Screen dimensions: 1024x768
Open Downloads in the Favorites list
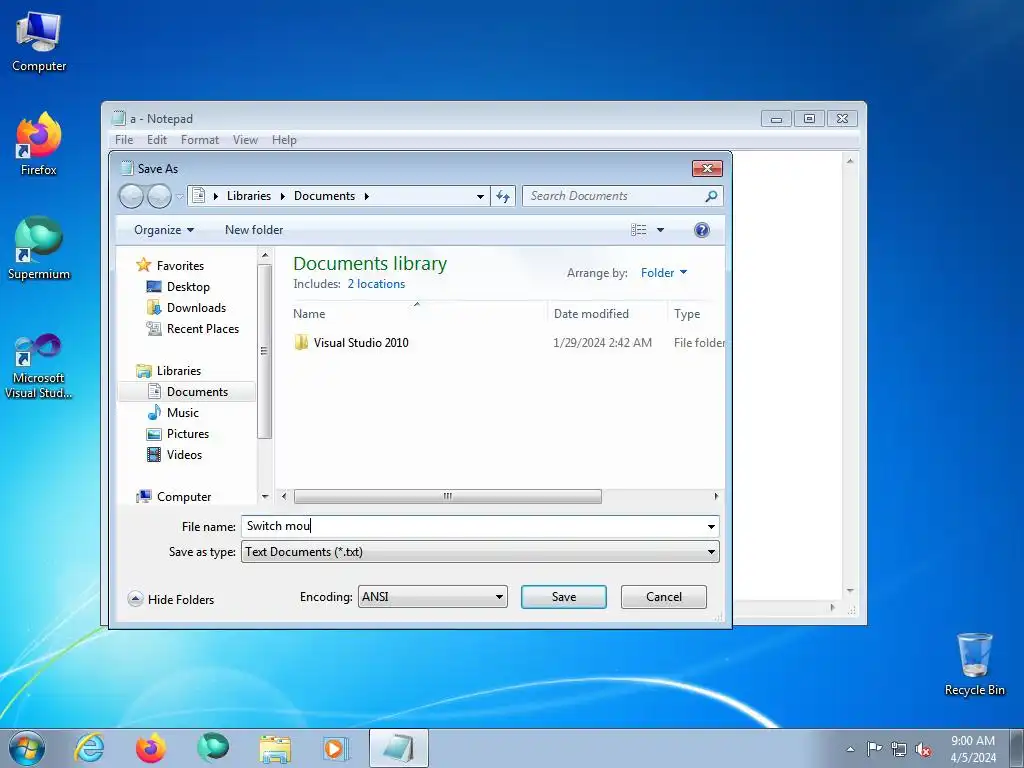pyautogui.click(x=196, y=308)
